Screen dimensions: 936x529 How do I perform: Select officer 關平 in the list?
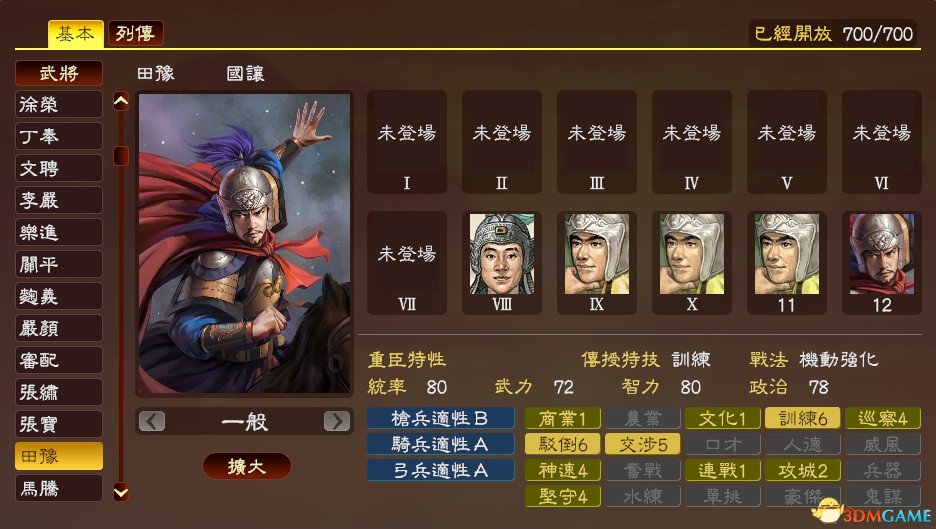58,264
